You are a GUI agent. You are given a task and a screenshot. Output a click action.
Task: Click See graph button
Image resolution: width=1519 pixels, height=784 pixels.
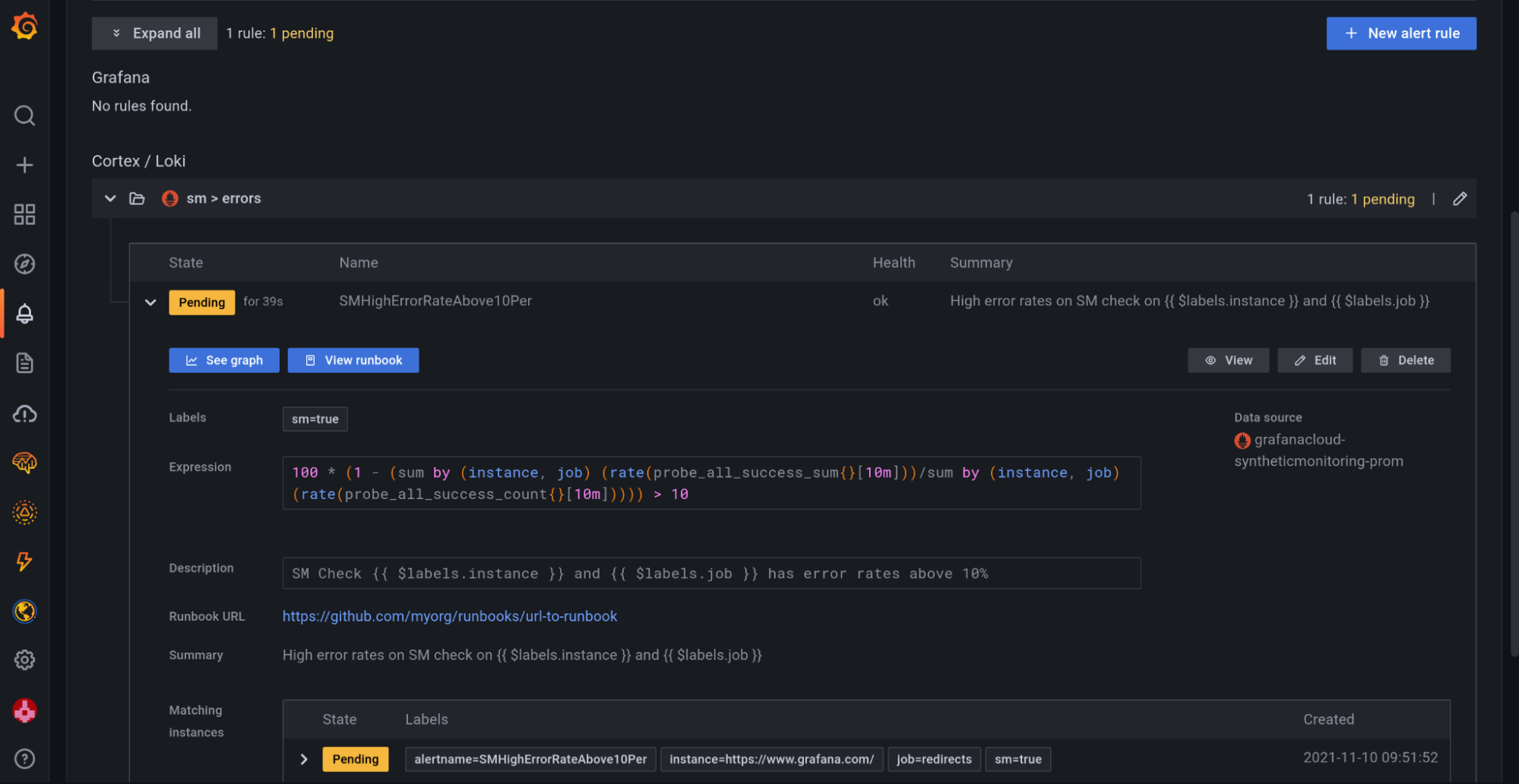click(x=224, y=360)
